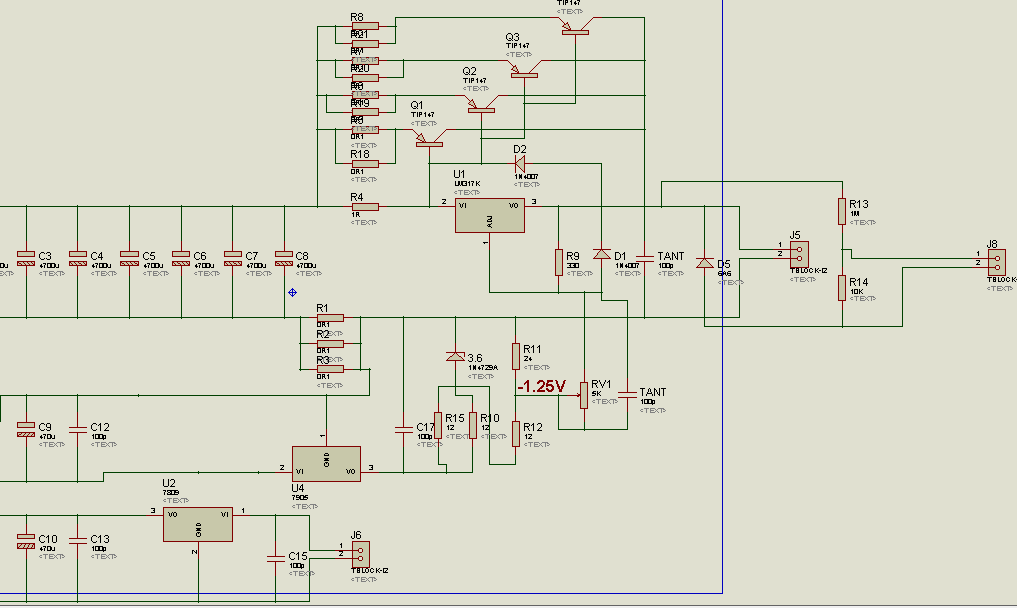Select capacitor C8 symbol
Screen dimensions: 1017x608
pyautogui.click(x=284, y=258)
